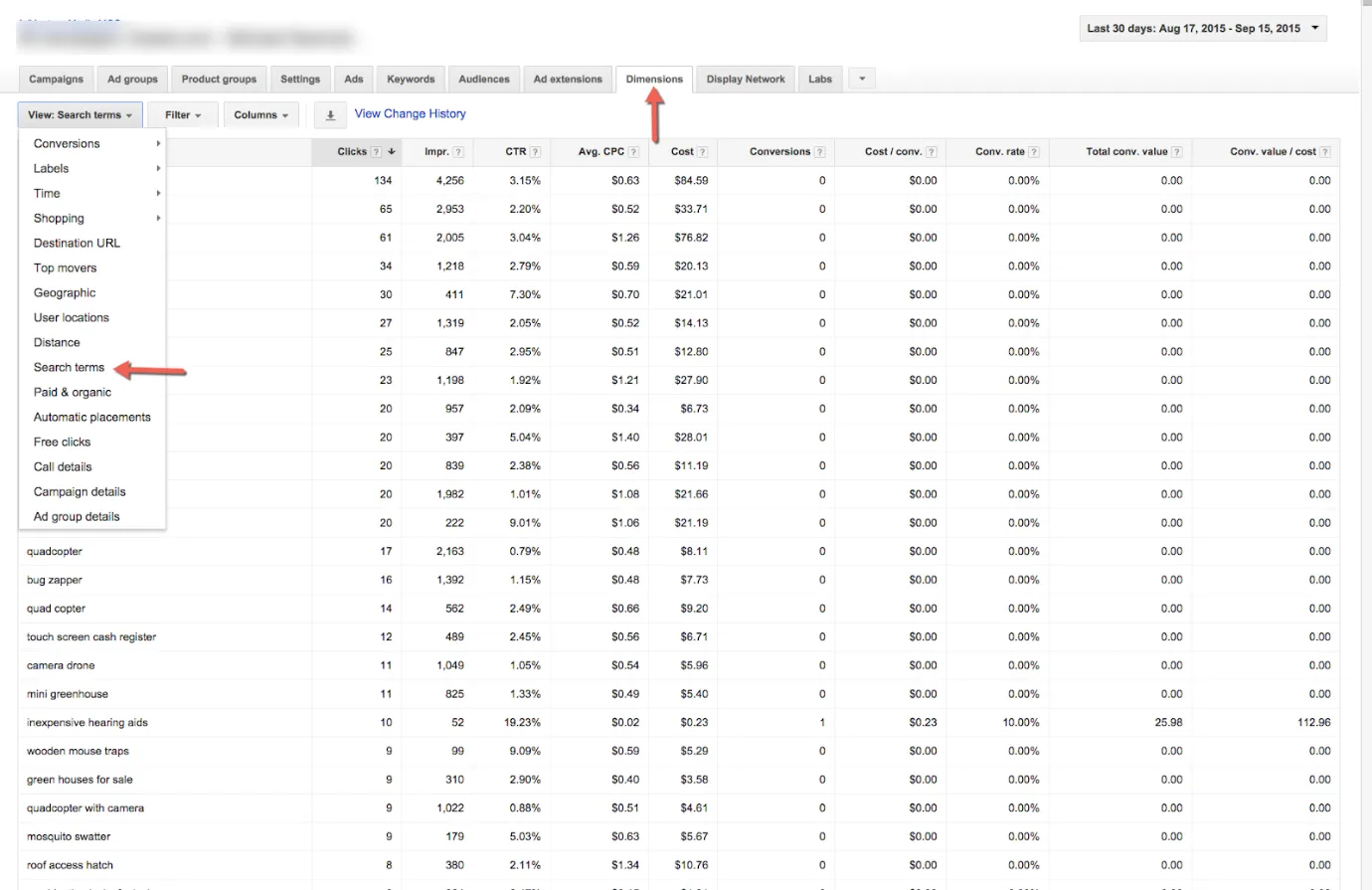Click help icon beside Total conv. value
Viewport: 1372px width, 890px height.
pyautogui.click(x=1177, y=152)
